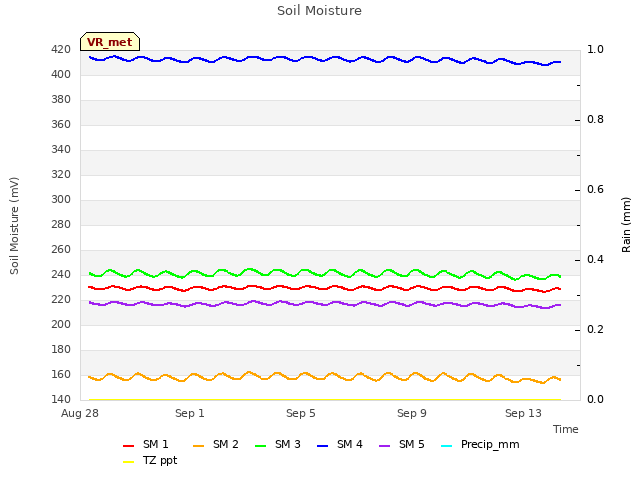Click the 160 left axis label
This screenshot has width=640, height=480.
point(61,375)
